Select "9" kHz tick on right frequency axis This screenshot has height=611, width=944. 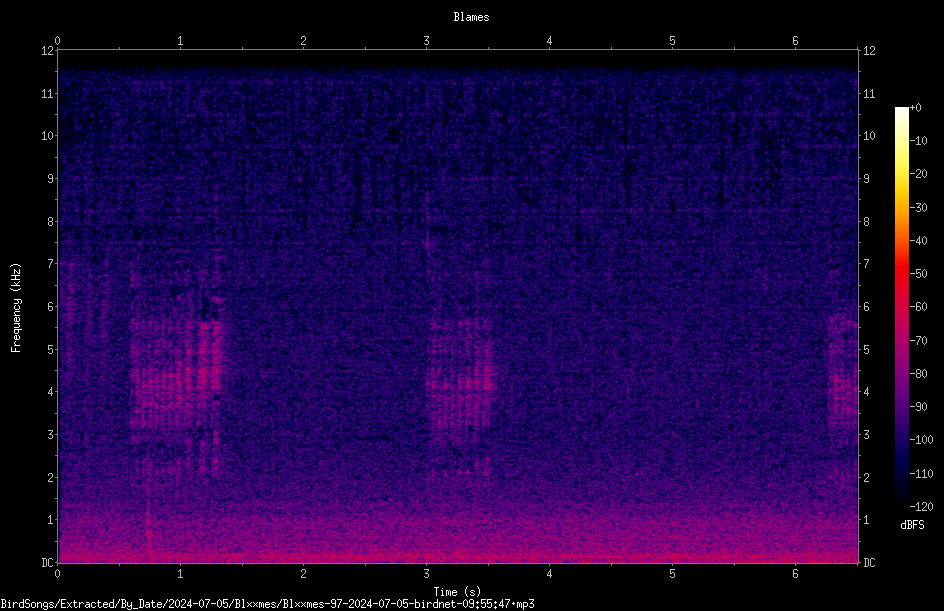[866, 179]
